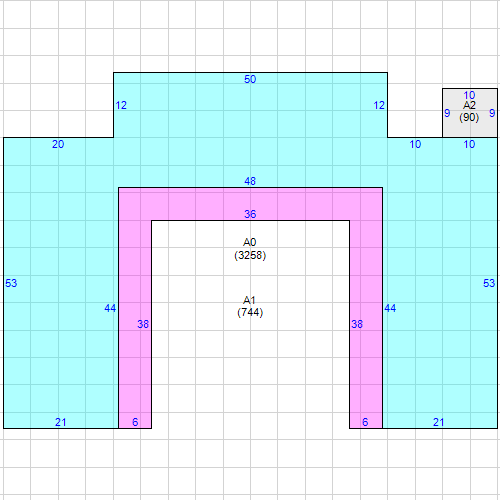Select the left 12 dimension label
The image size is (500, 500).
pyautogui.click(x=121, y=105)
